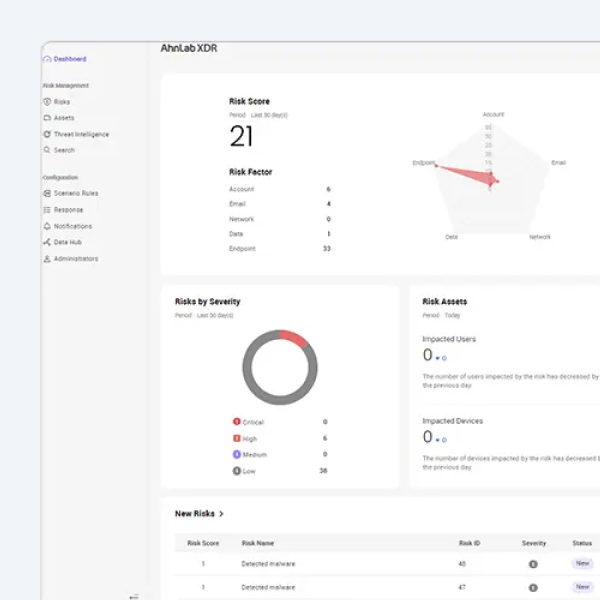The width and height of the screenshot is (600, 600).
Task: Select the Data Hub share icon
Action: (x=47, y=242)
